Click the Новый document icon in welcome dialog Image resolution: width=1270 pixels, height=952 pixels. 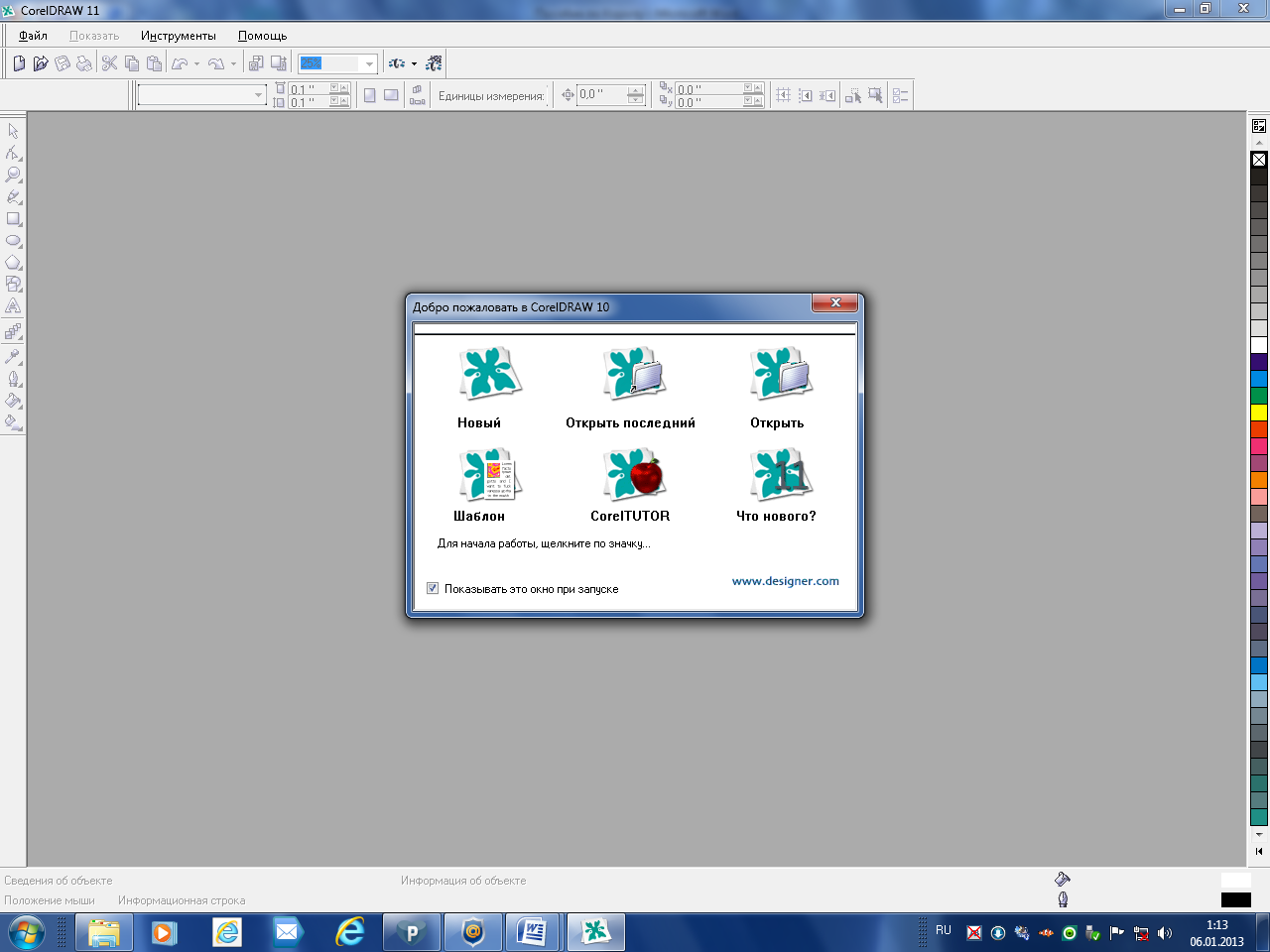(x=490, y=374)
